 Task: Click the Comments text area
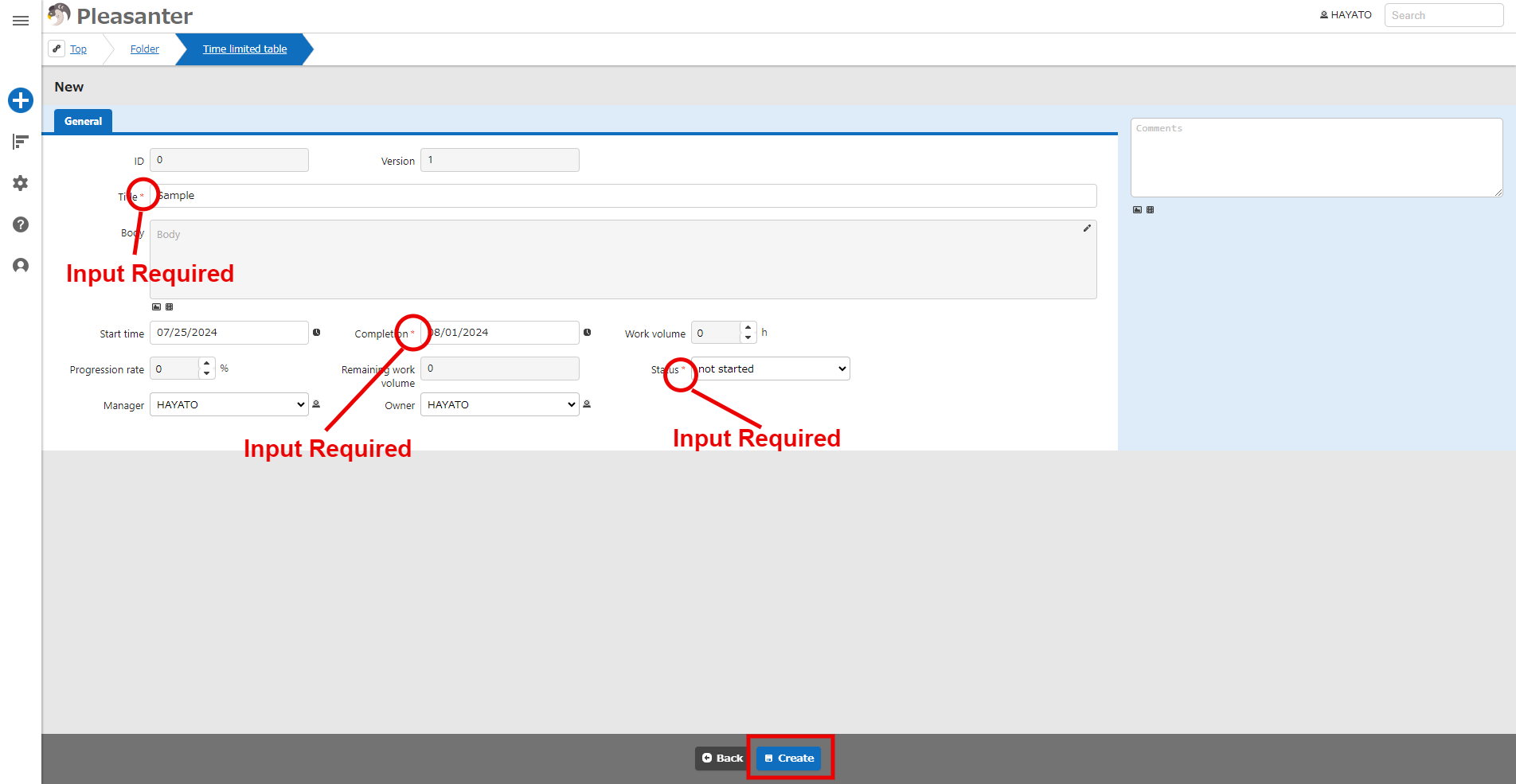[1317, 158]
